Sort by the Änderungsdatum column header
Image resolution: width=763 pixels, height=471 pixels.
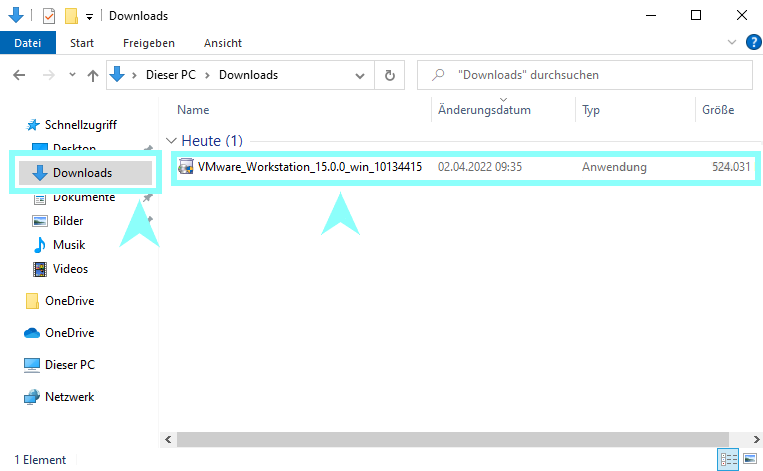(x=484, y=110)
